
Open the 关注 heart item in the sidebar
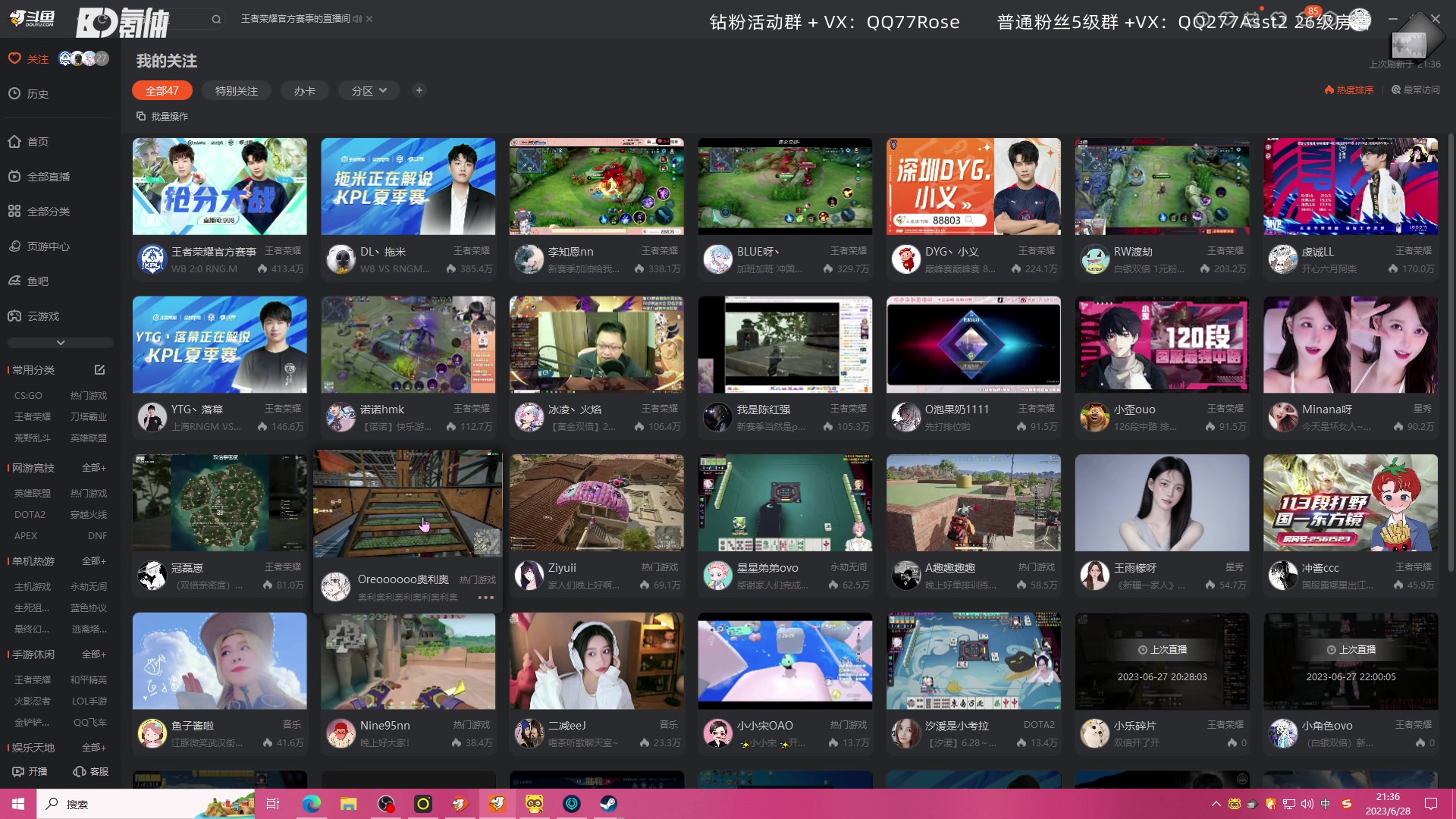pyautogui.click(x=28, y=58)
